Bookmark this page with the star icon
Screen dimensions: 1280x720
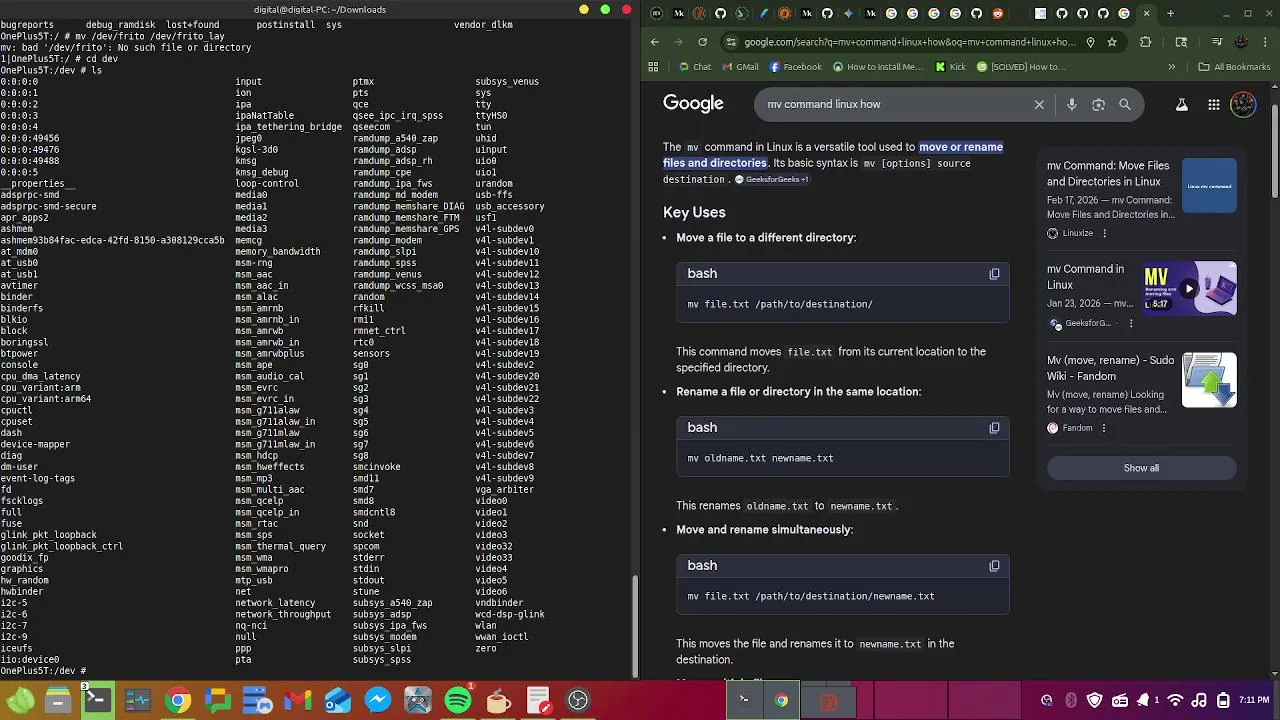point(1112,42)
